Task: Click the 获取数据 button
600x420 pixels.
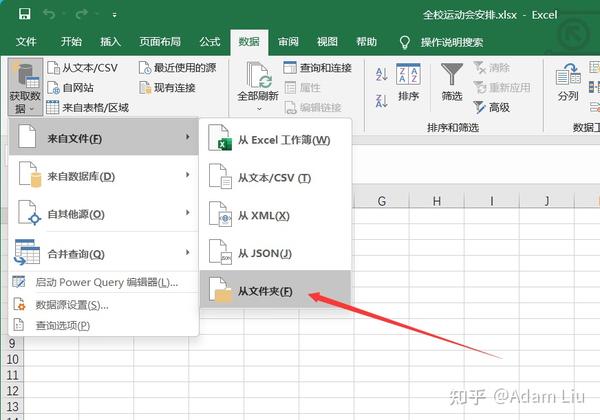Action: [25, 87]
